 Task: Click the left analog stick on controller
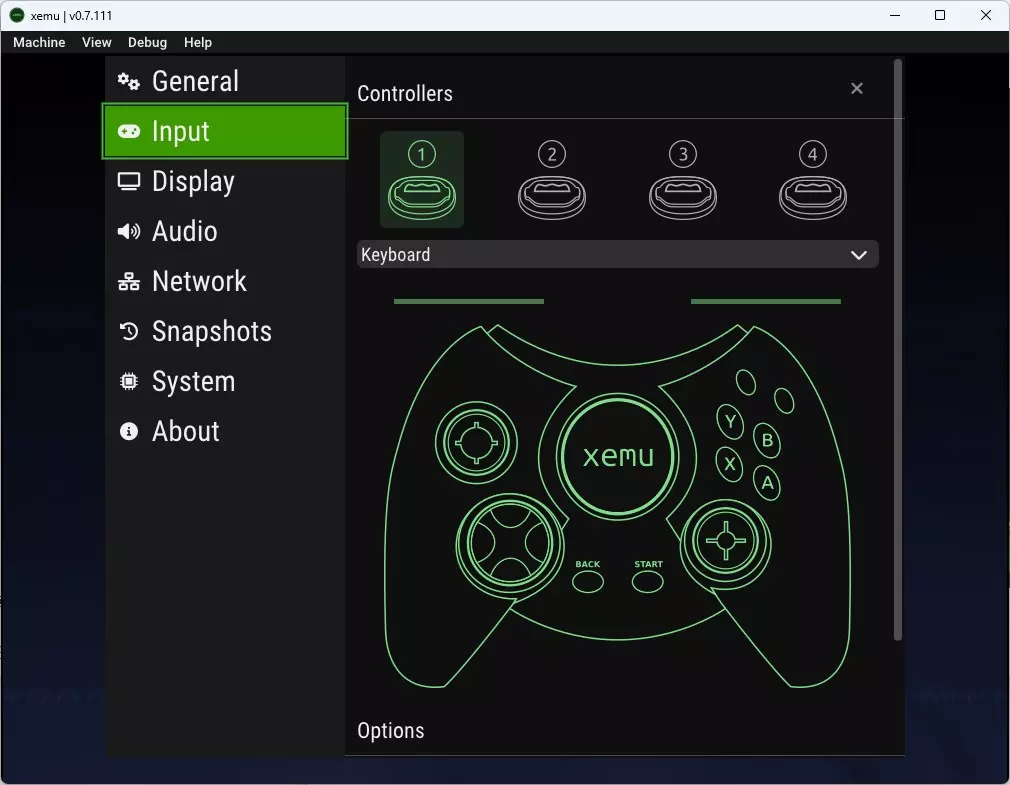[476, 442]
